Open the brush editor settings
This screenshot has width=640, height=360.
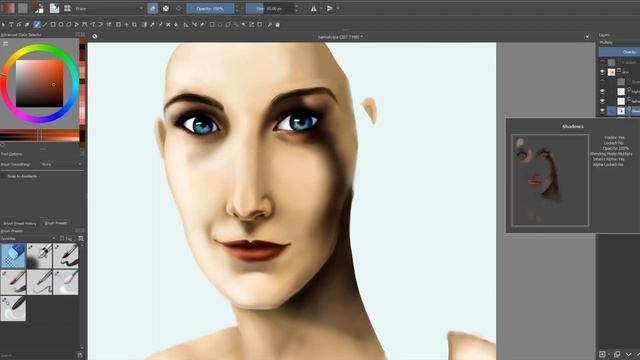pos(54,8)
